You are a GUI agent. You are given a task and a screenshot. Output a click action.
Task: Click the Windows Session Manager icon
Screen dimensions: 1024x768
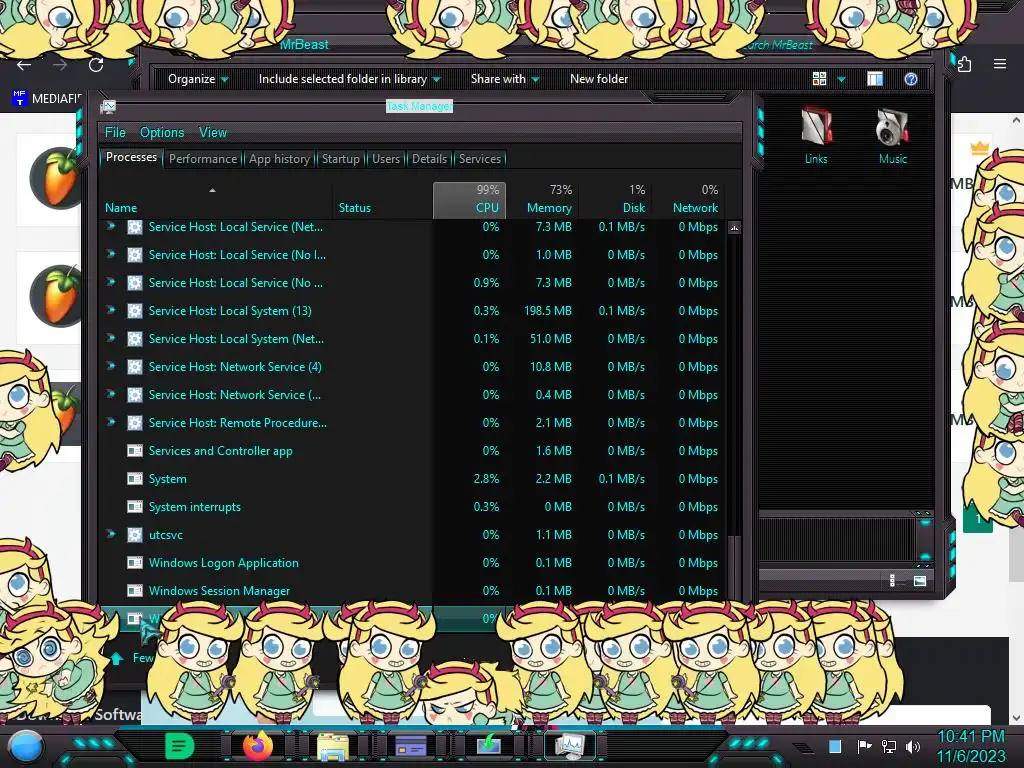[135, 591]
